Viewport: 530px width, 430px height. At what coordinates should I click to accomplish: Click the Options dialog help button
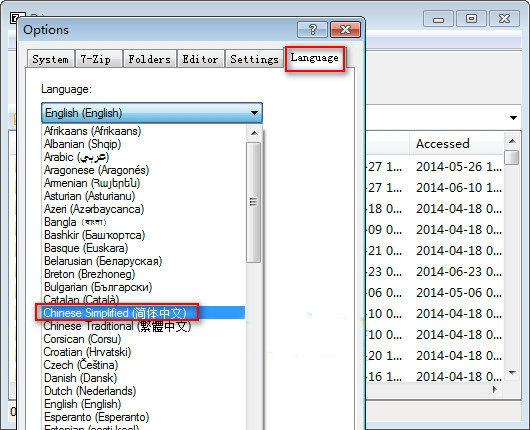point(312,29)
